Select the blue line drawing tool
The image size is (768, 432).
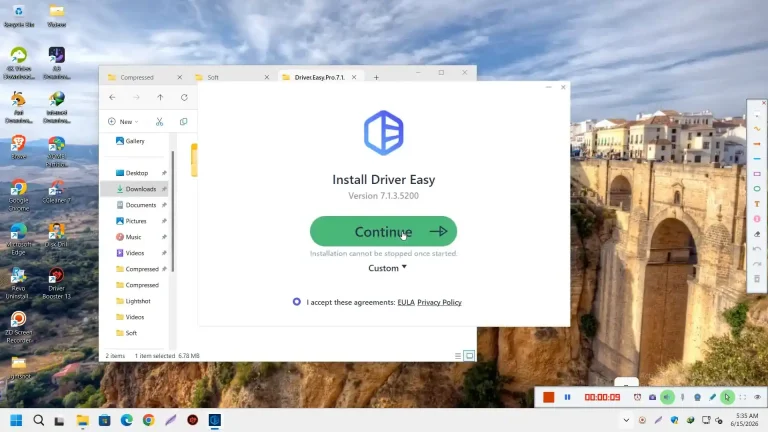point(757,159)
